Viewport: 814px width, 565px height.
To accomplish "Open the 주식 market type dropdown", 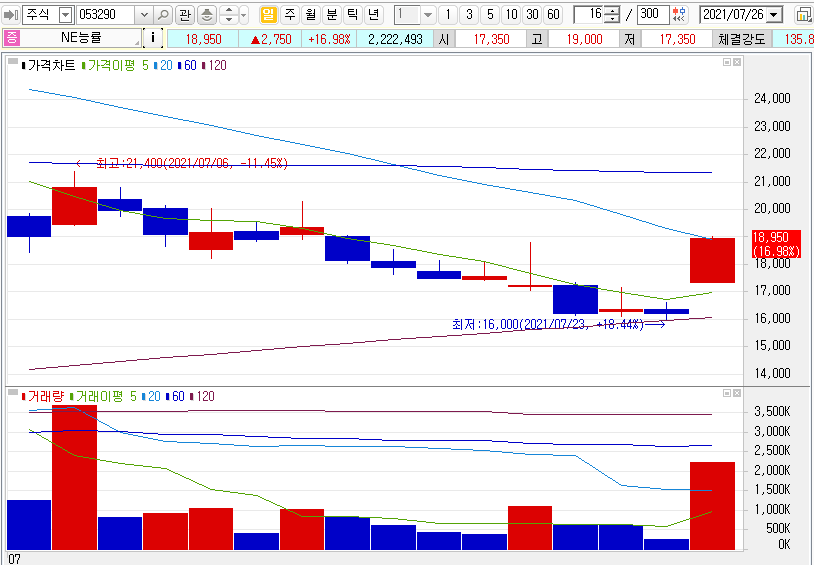I will click(65, 15).
